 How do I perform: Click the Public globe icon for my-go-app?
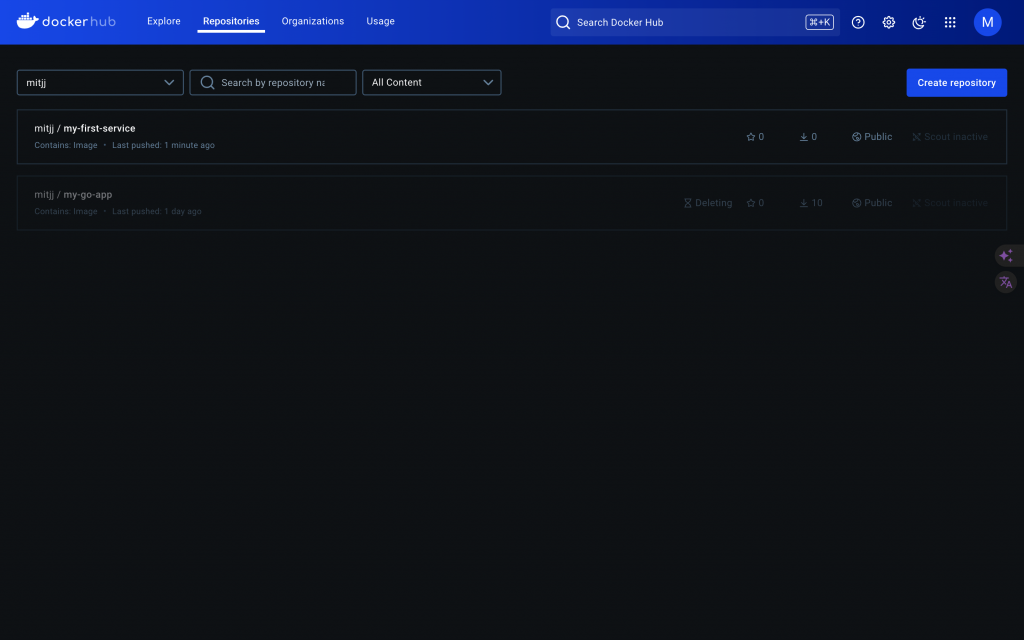point(856,203)
